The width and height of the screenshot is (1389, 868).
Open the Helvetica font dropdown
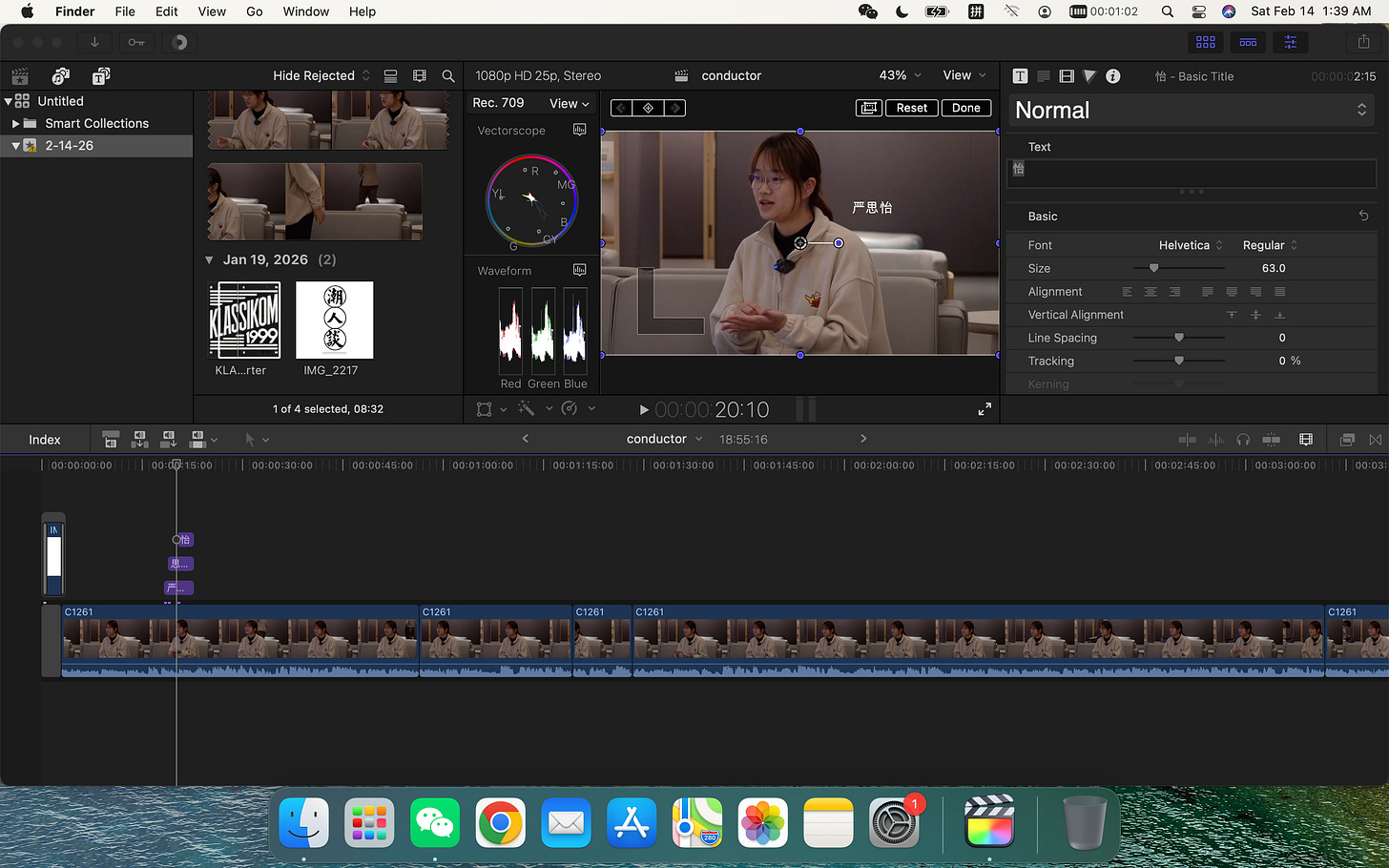click(x=1190, y=245)
